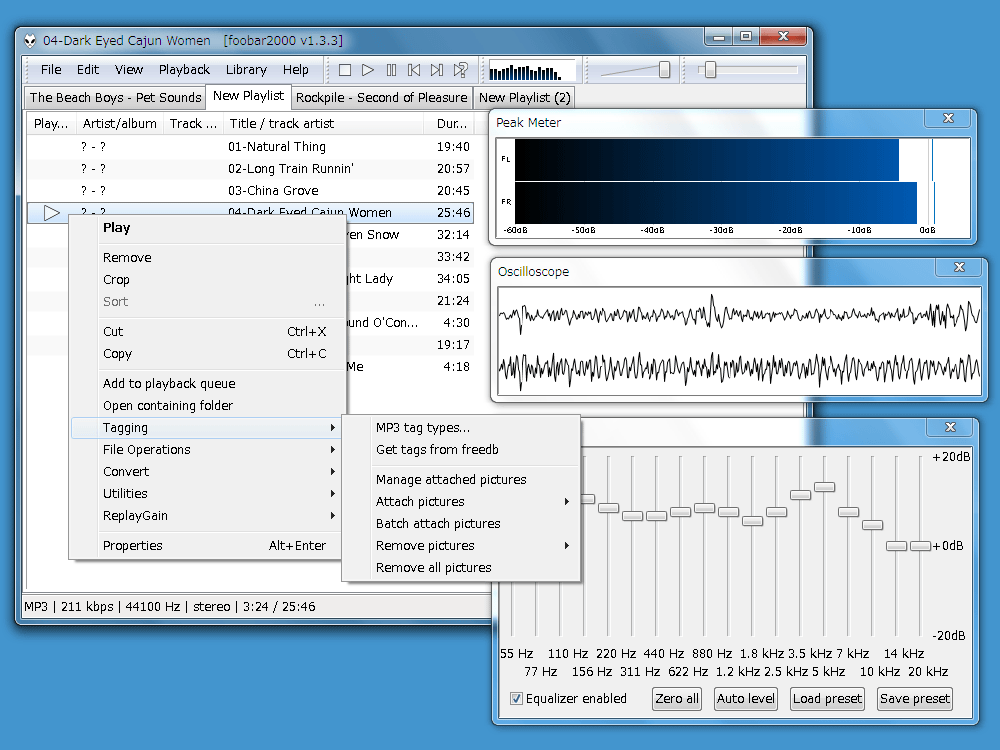This screenshot has height=750, width=1000.
Task: Click the 20 kHz equalizer band slider
Action: pos(920,546)
